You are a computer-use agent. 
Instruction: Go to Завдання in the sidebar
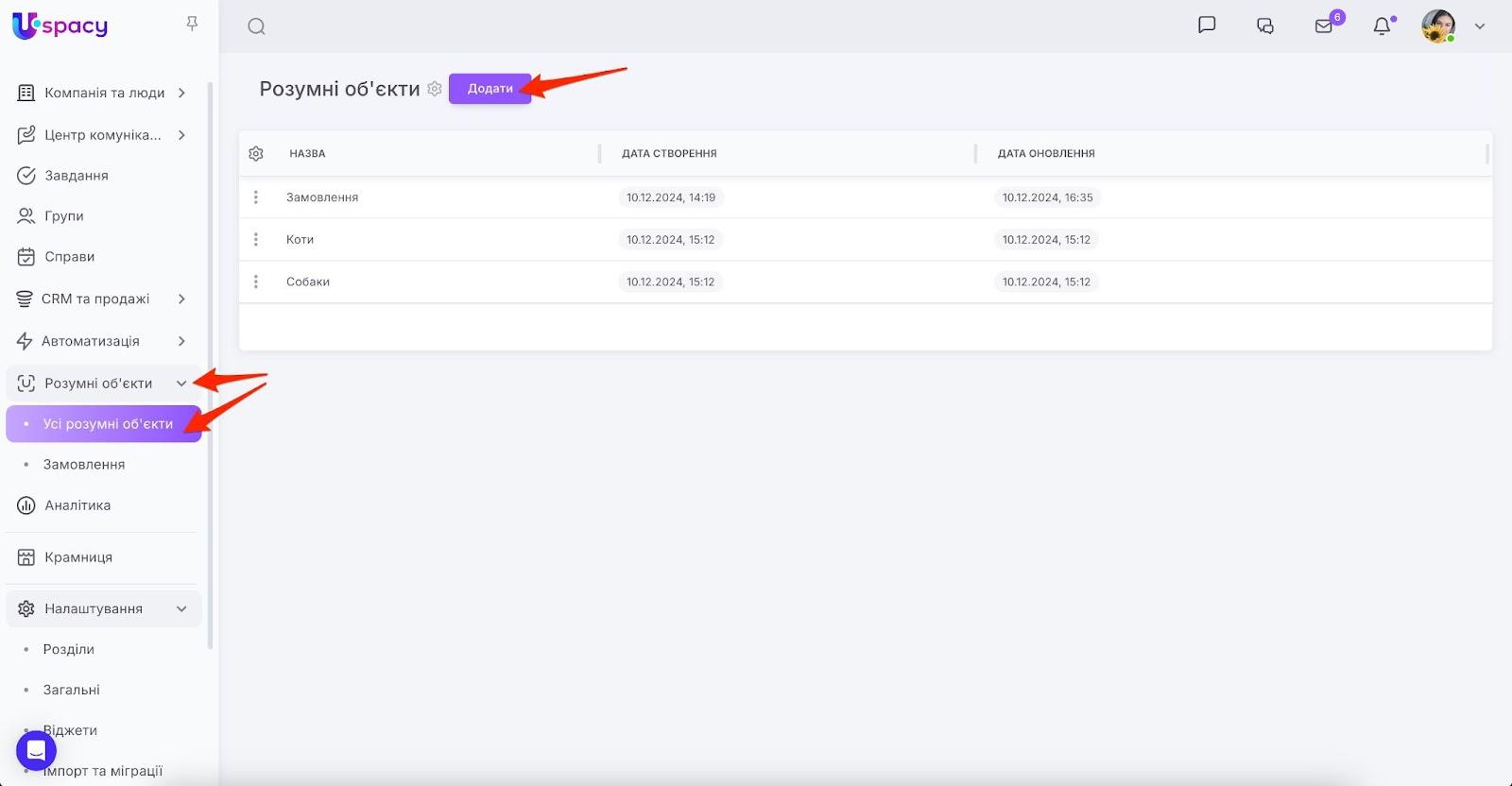click(x=76, y=176)
